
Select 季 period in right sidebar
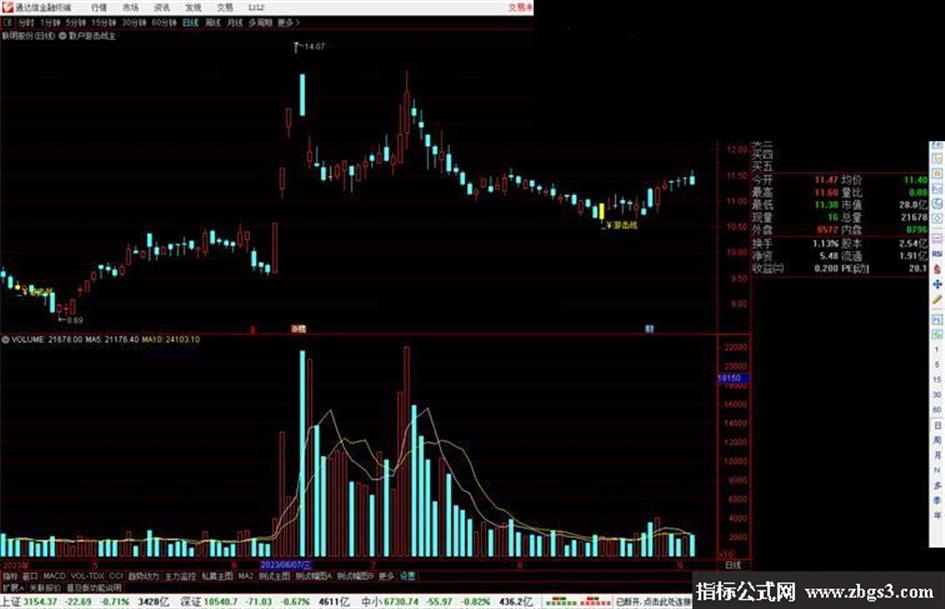[x=937, y=500]
